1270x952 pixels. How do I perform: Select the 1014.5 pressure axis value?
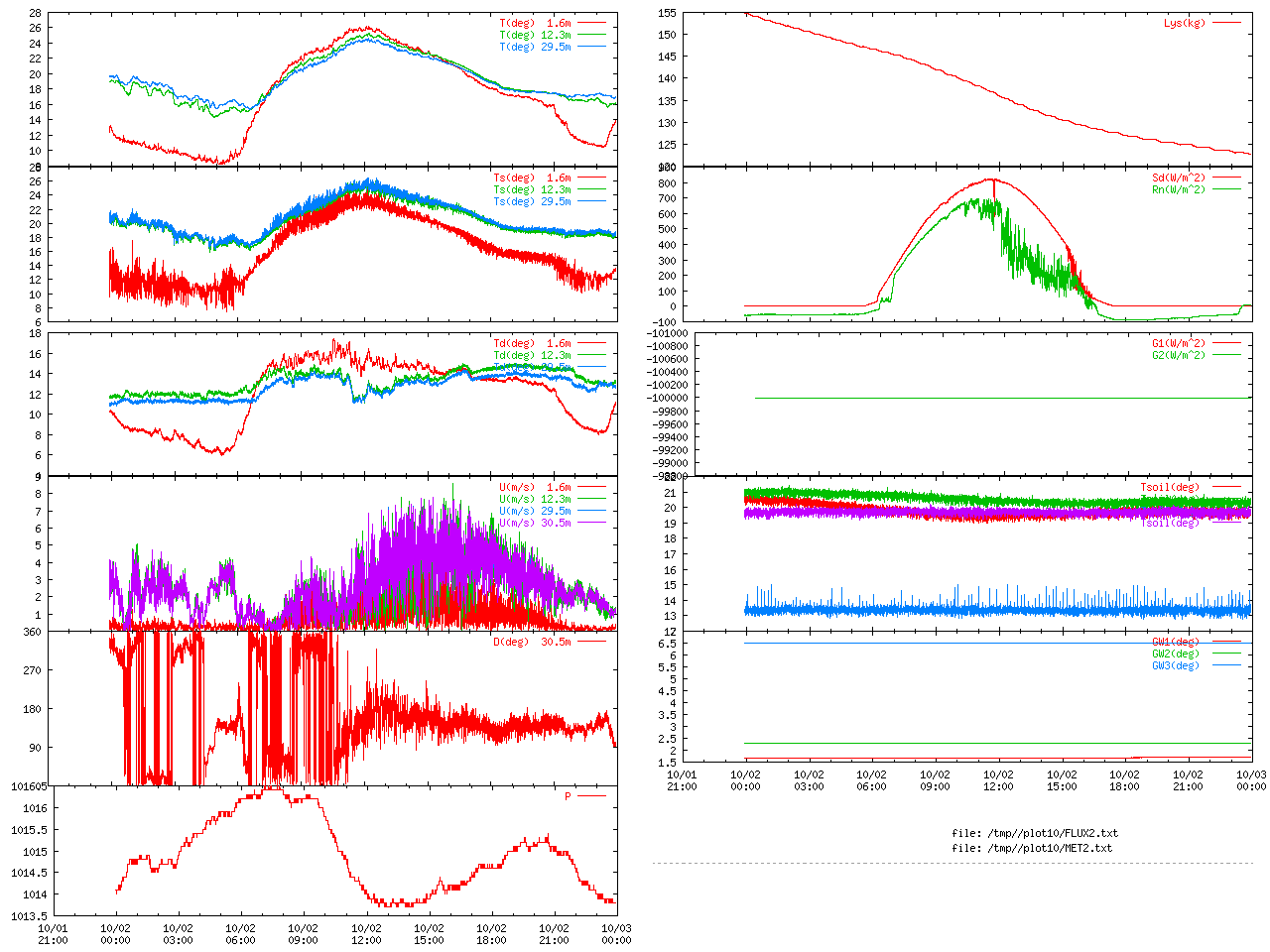tap(29, 873)
